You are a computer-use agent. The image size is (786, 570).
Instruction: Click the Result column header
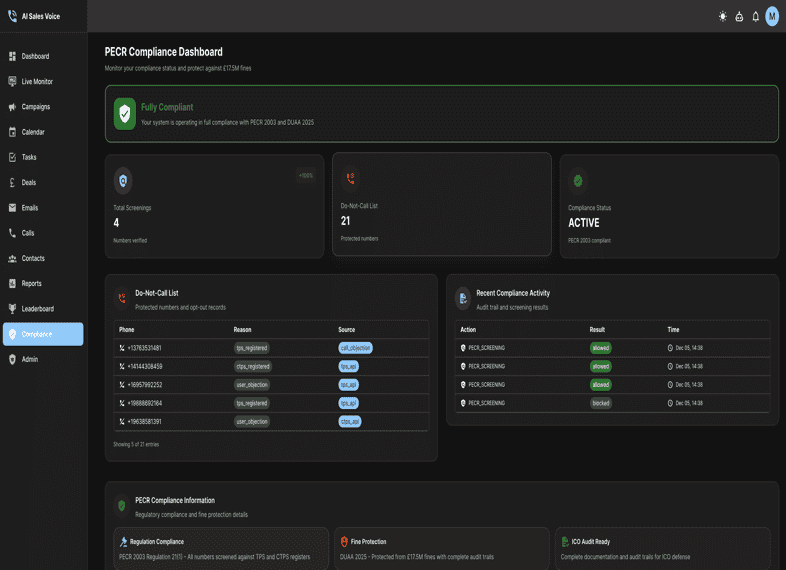click(597, 330)
